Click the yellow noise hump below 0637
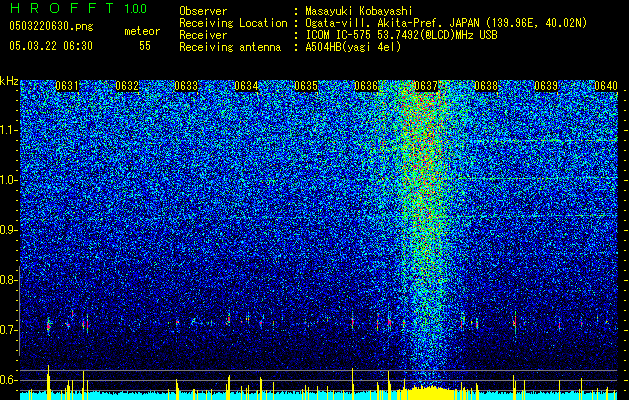This screenshot has width=629, height=400. [x=428, y=392]
